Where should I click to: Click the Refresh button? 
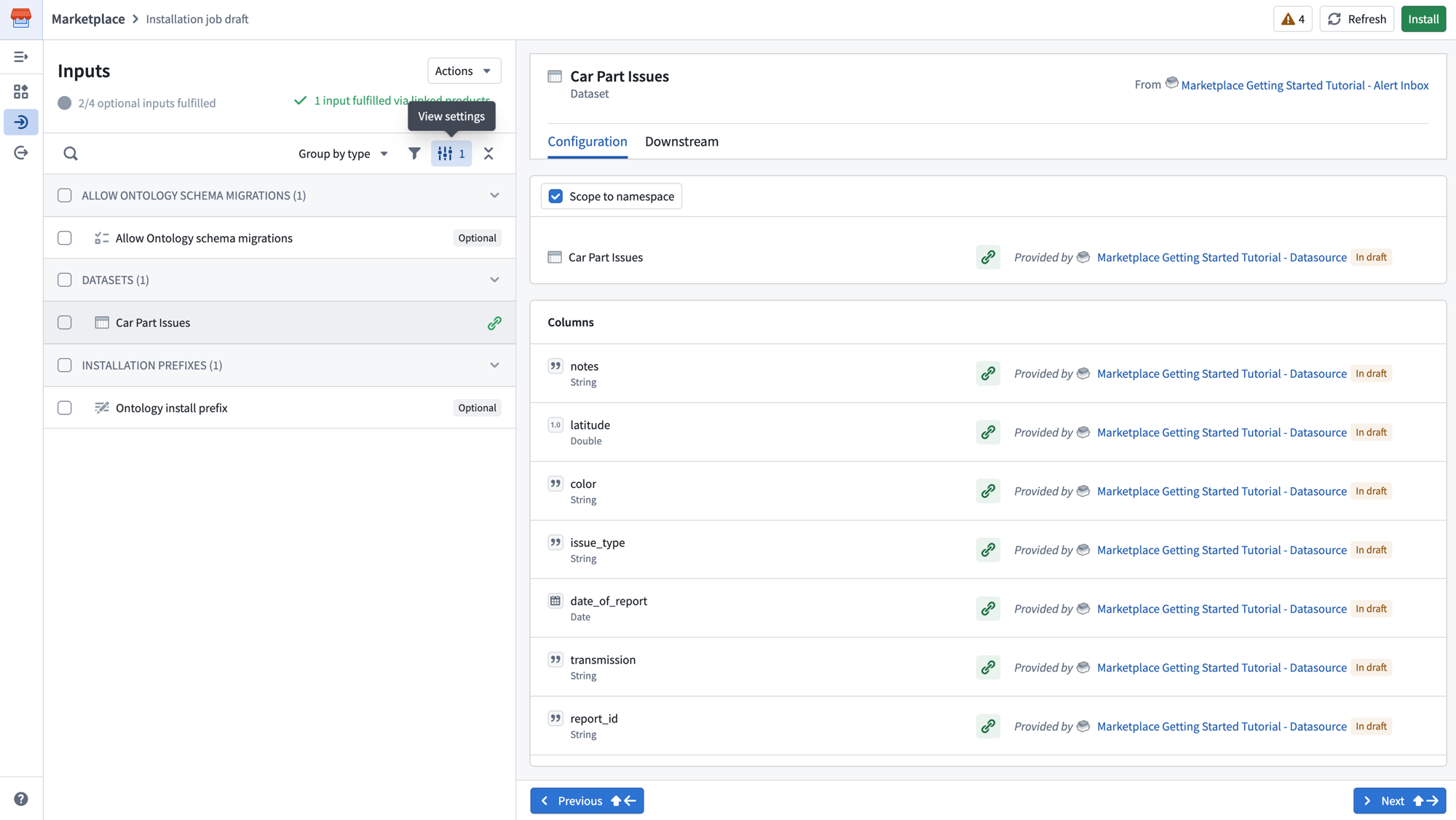point(1357,19)
